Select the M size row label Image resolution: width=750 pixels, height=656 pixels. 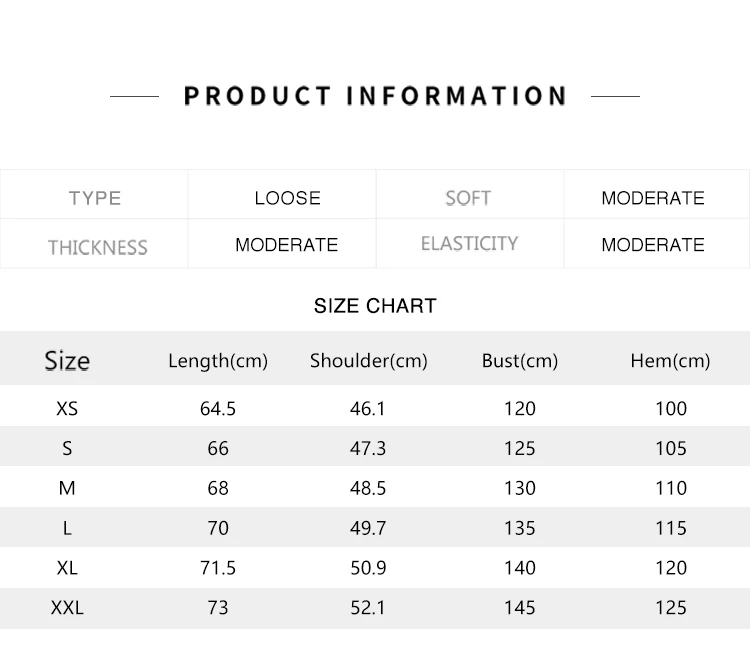click(x=67, y=488)
